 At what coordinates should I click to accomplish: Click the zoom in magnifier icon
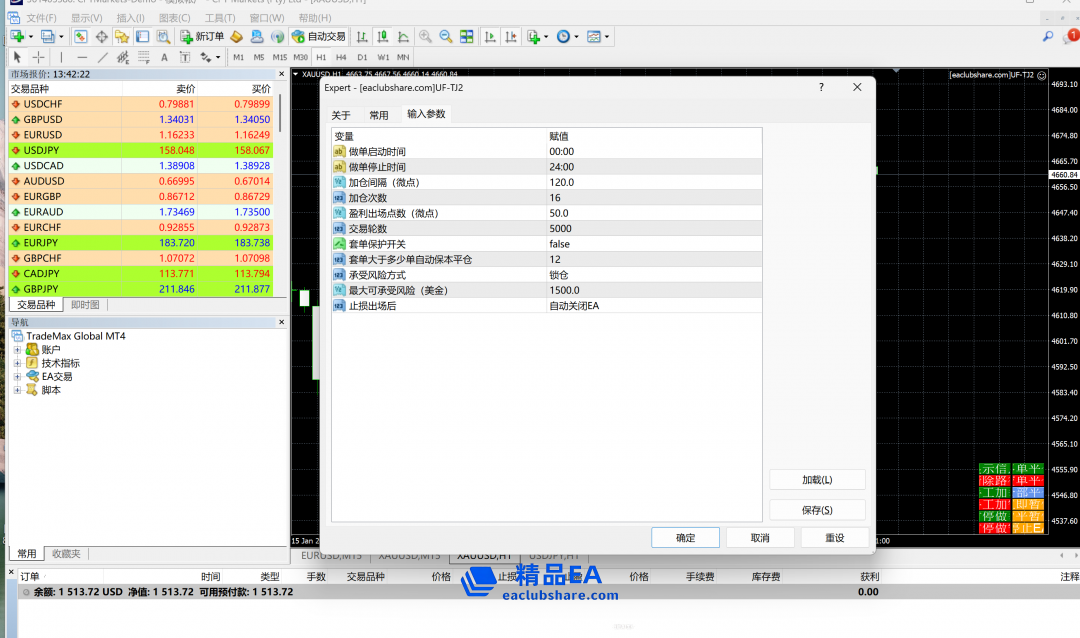(425, 37)
